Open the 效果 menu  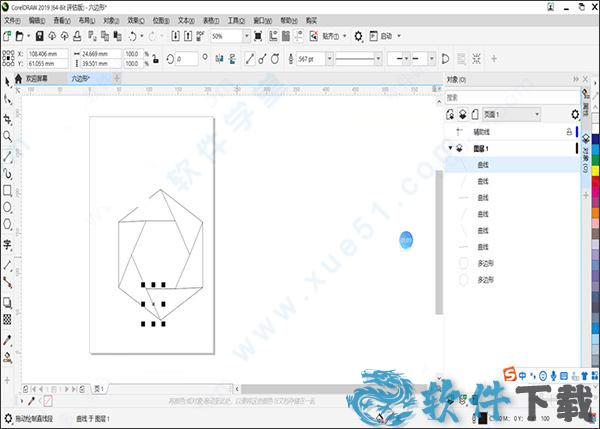[134, 19]
